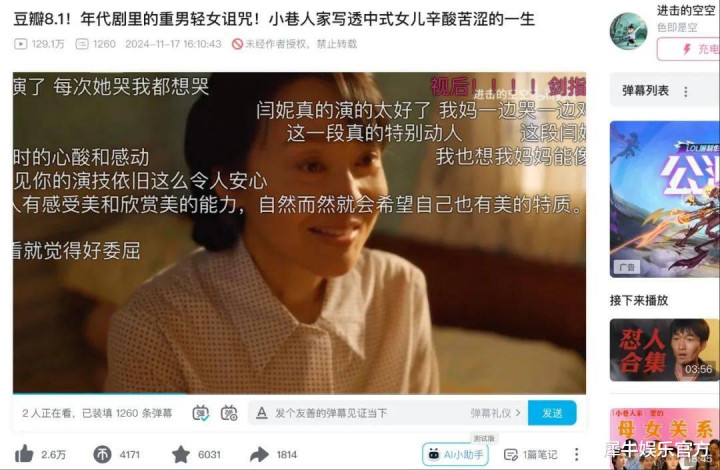Favorite the video with star icon
The width and height of the screenshot is (720, 470).
tap(181, 454)
